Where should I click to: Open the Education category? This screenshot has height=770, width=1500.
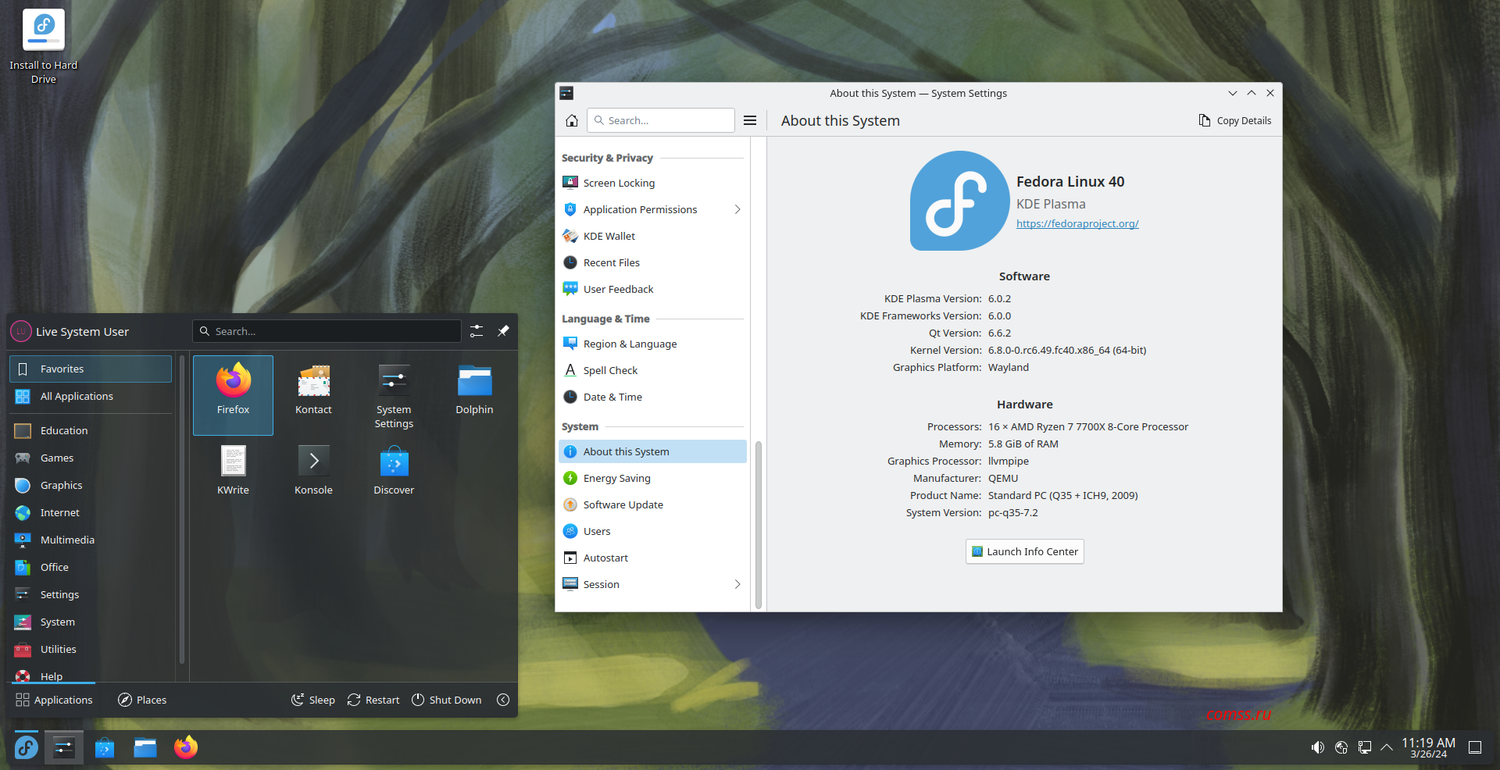coord(91,431)
